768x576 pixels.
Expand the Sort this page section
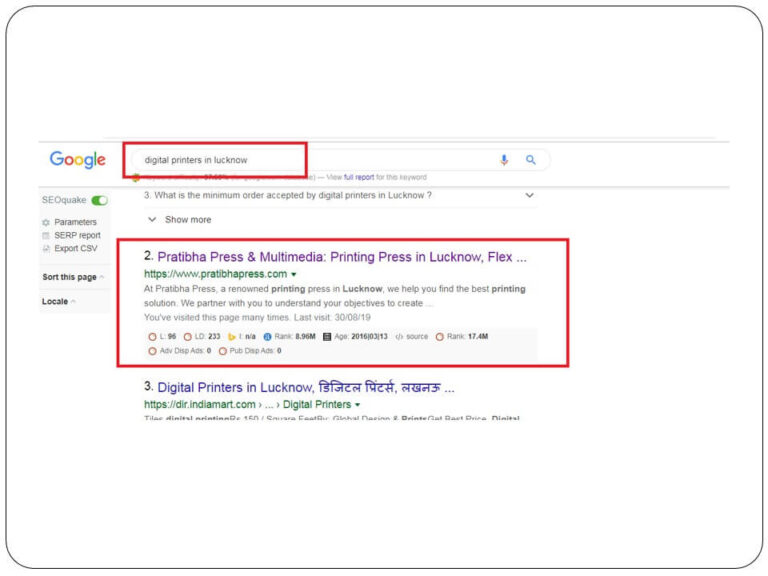tap(73, 277)
